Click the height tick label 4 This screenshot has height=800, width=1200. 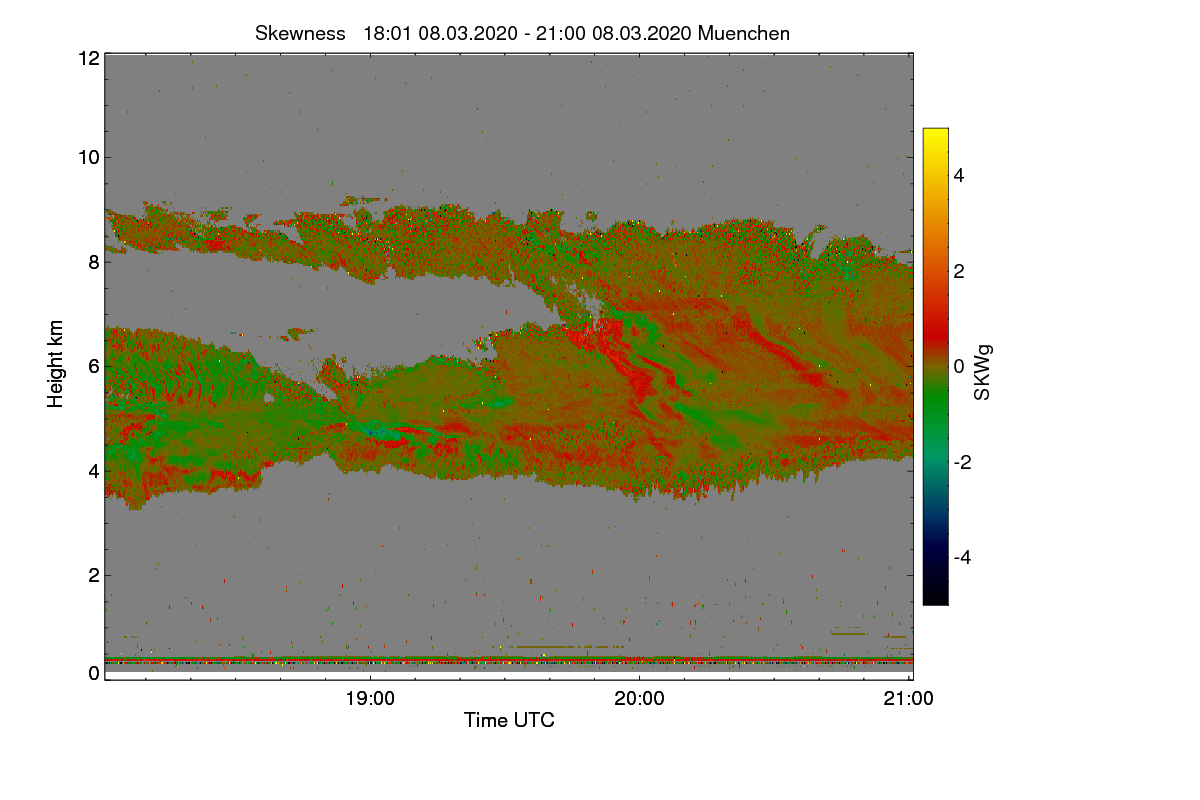coord(93,470)
